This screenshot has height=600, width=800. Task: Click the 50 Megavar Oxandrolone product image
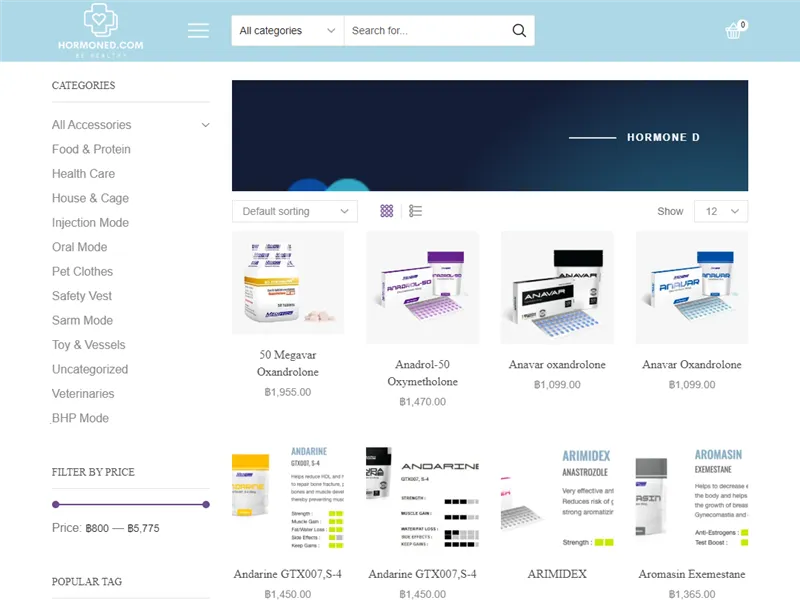[x=288, y=283]
